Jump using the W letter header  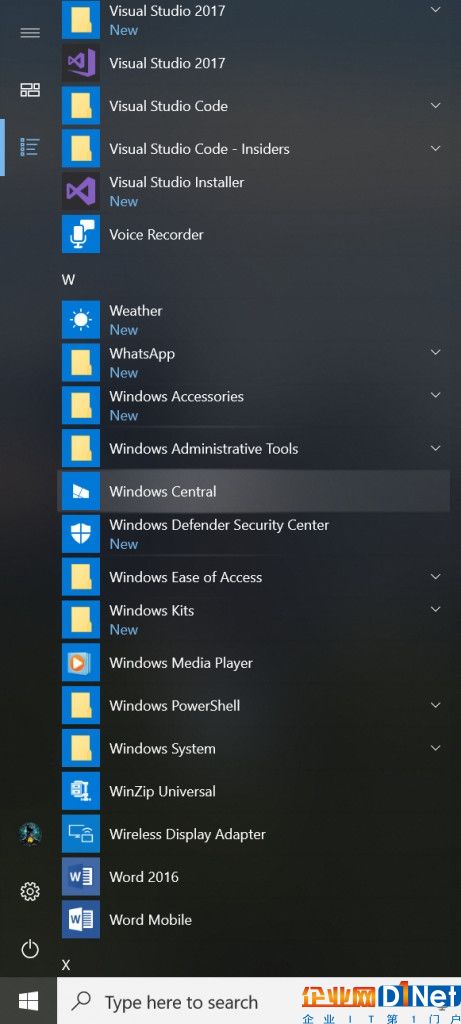(68, 280)
